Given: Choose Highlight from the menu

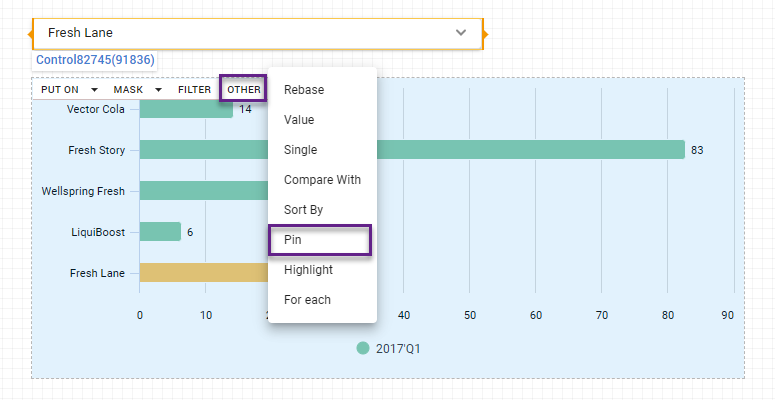Looking at the screenshot, I should pyautogui.click(x=308, y=270).
